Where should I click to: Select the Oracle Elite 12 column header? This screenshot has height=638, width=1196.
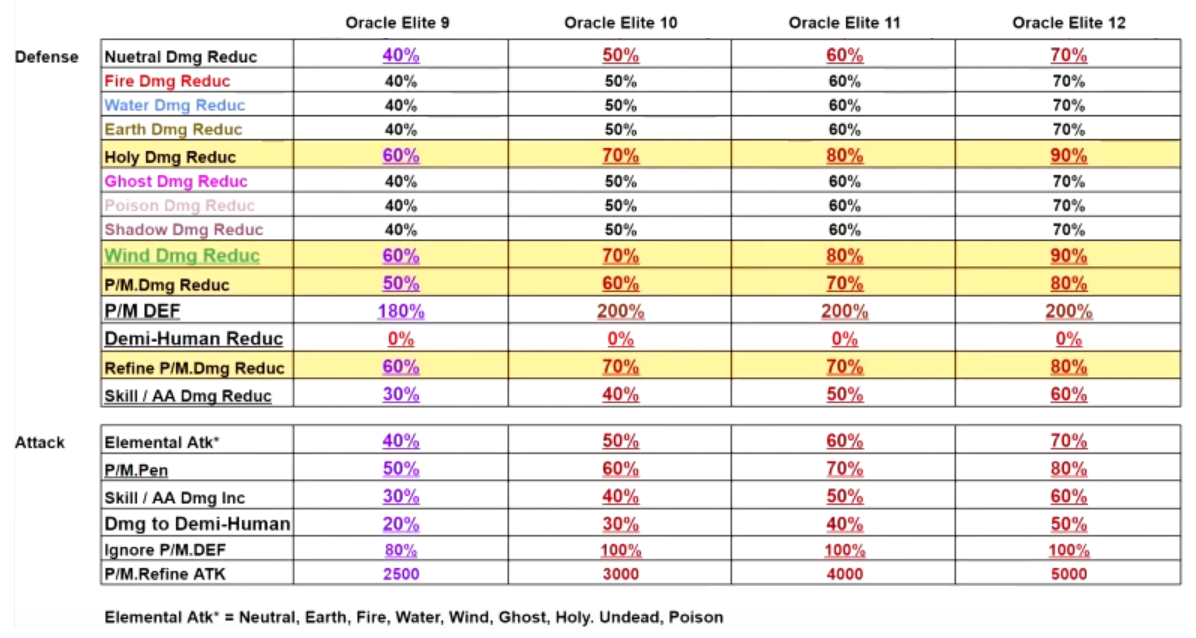click(x=1068, y=23)
